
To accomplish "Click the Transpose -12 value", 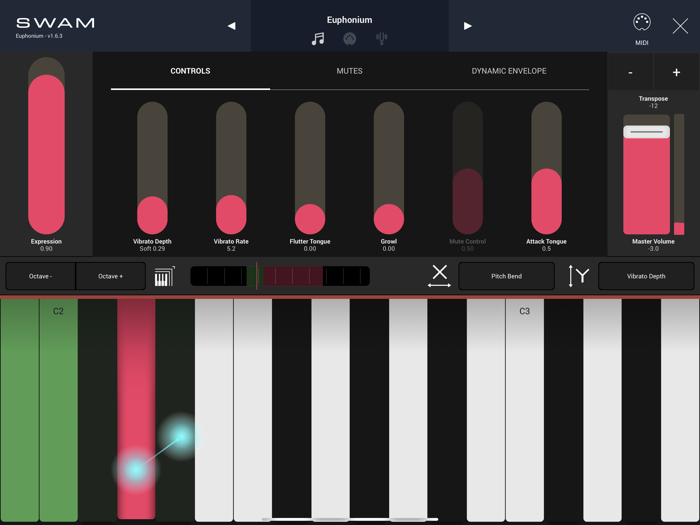I will click(653, 106).
